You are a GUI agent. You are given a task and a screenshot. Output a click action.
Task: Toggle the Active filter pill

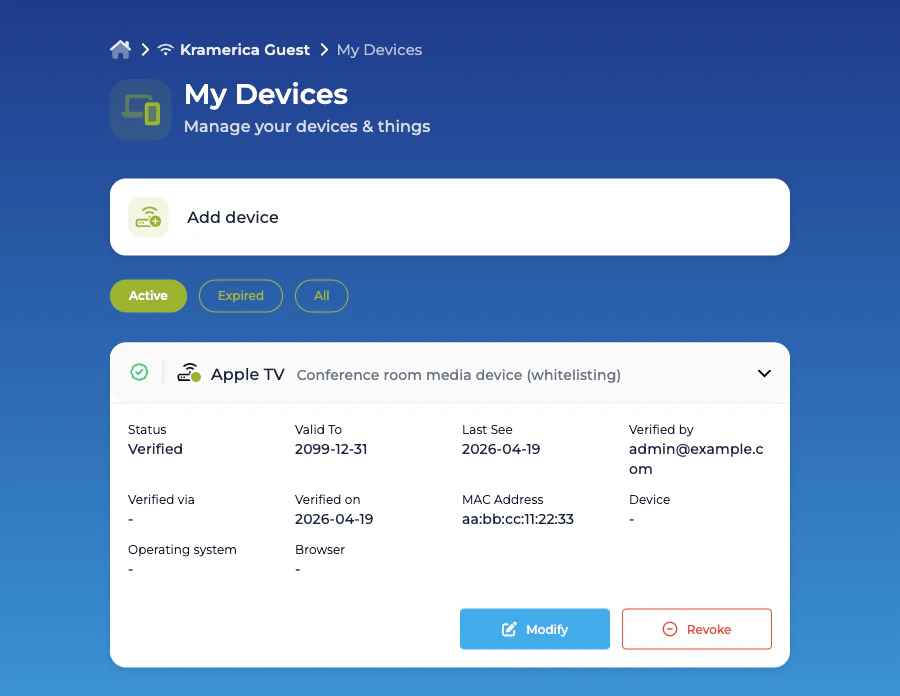click(x=148, y=295)
